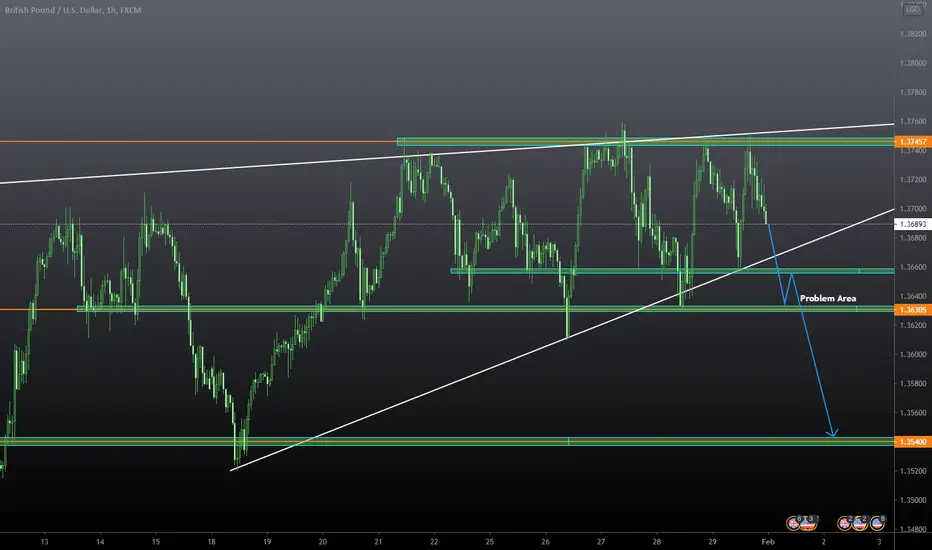Click the date label 27 on time axis
The width and height of the screenshot is (932, 550).
(x=601, y=542)
